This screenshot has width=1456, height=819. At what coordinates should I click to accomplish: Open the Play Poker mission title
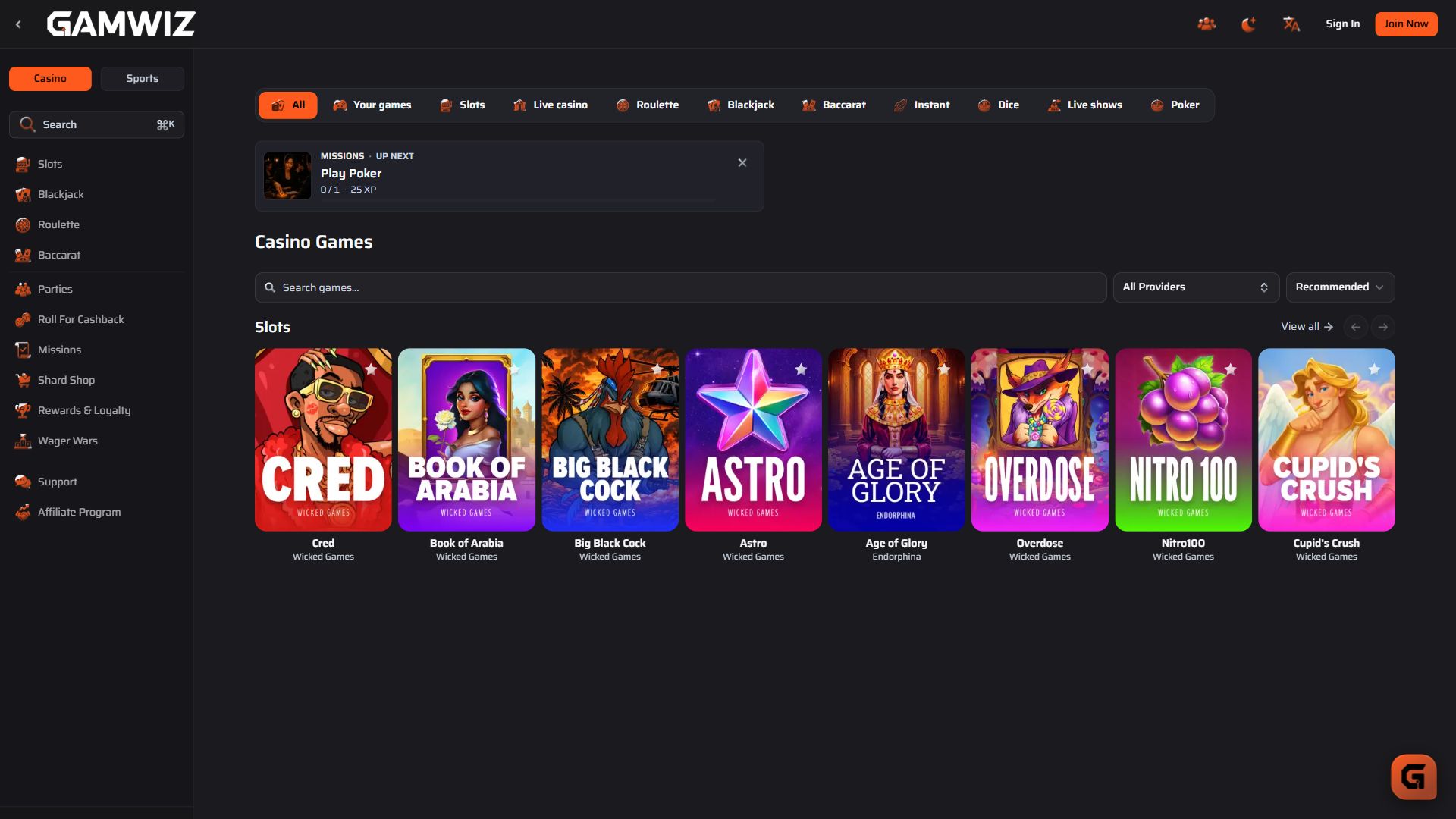click(x=351, y=174)
